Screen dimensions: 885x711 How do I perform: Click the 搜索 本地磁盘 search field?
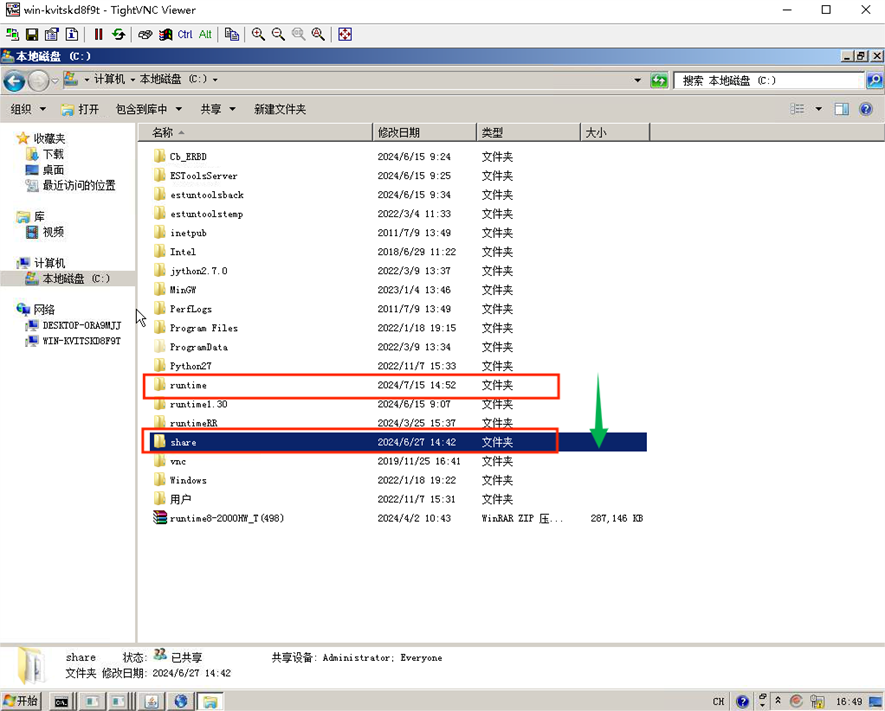click(768, 80)
